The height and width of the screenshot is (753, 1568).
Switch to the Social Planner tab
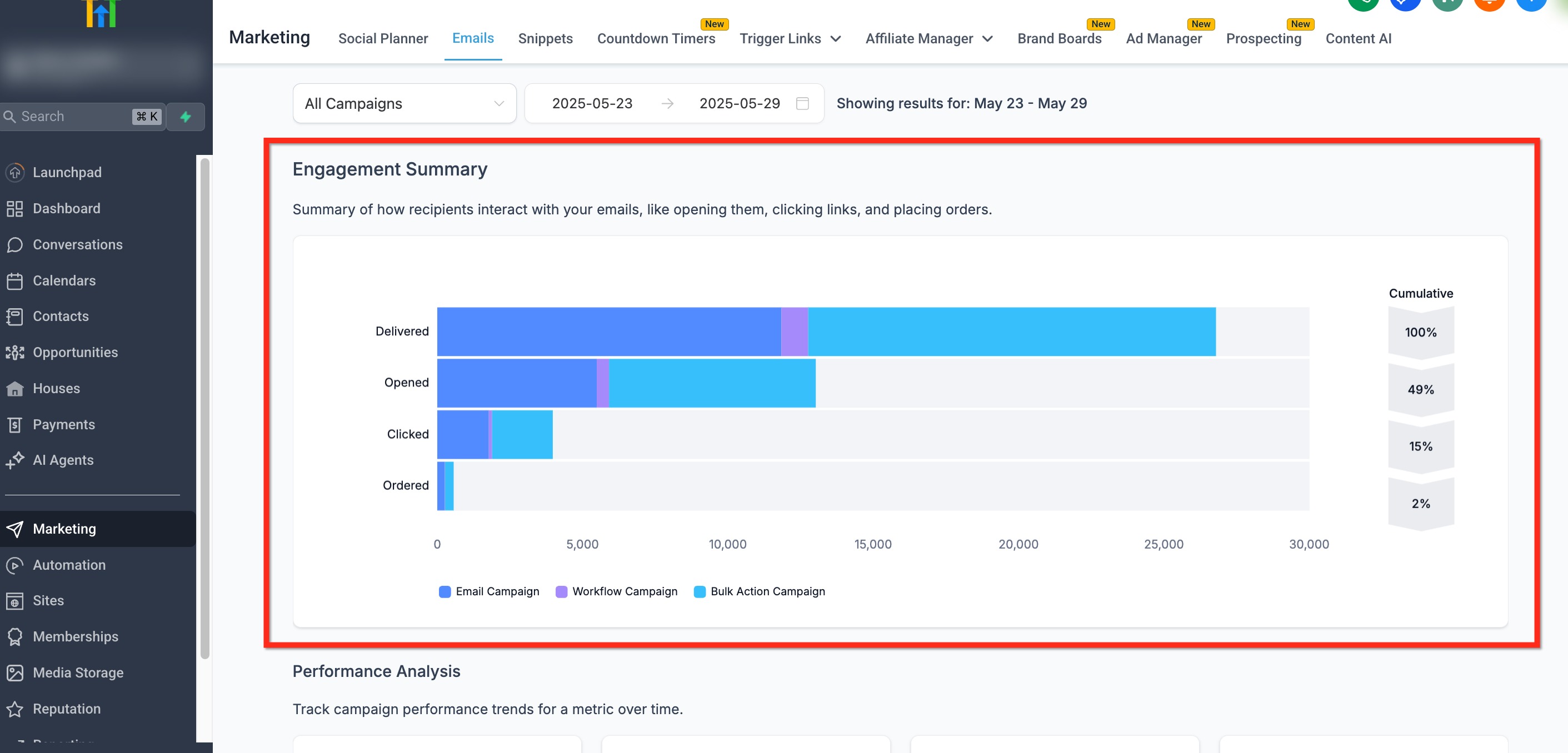tap(383, 38)
